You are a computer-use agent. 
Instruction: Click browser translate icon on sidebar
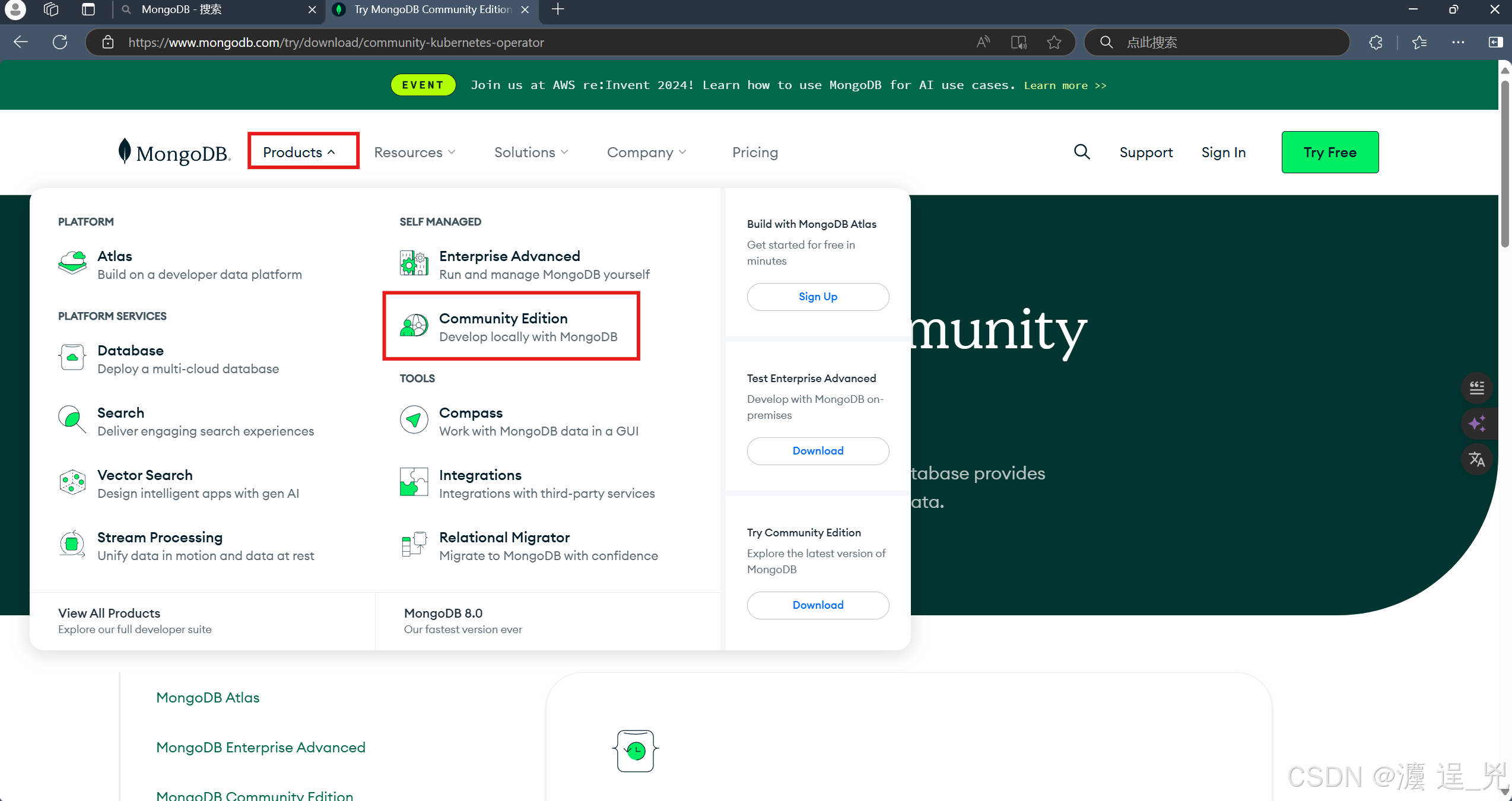click(1476, 459)
